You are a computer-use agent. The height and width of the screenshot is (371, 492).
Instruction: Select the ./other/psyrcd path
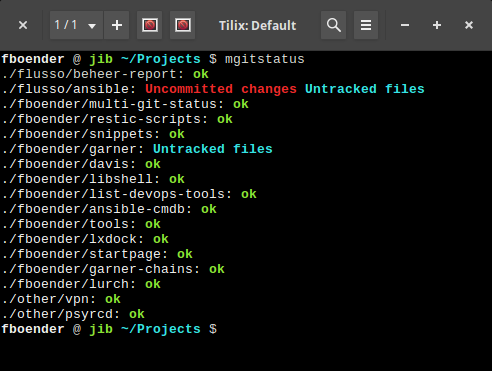pyautogui.click(x=61, y=314)
